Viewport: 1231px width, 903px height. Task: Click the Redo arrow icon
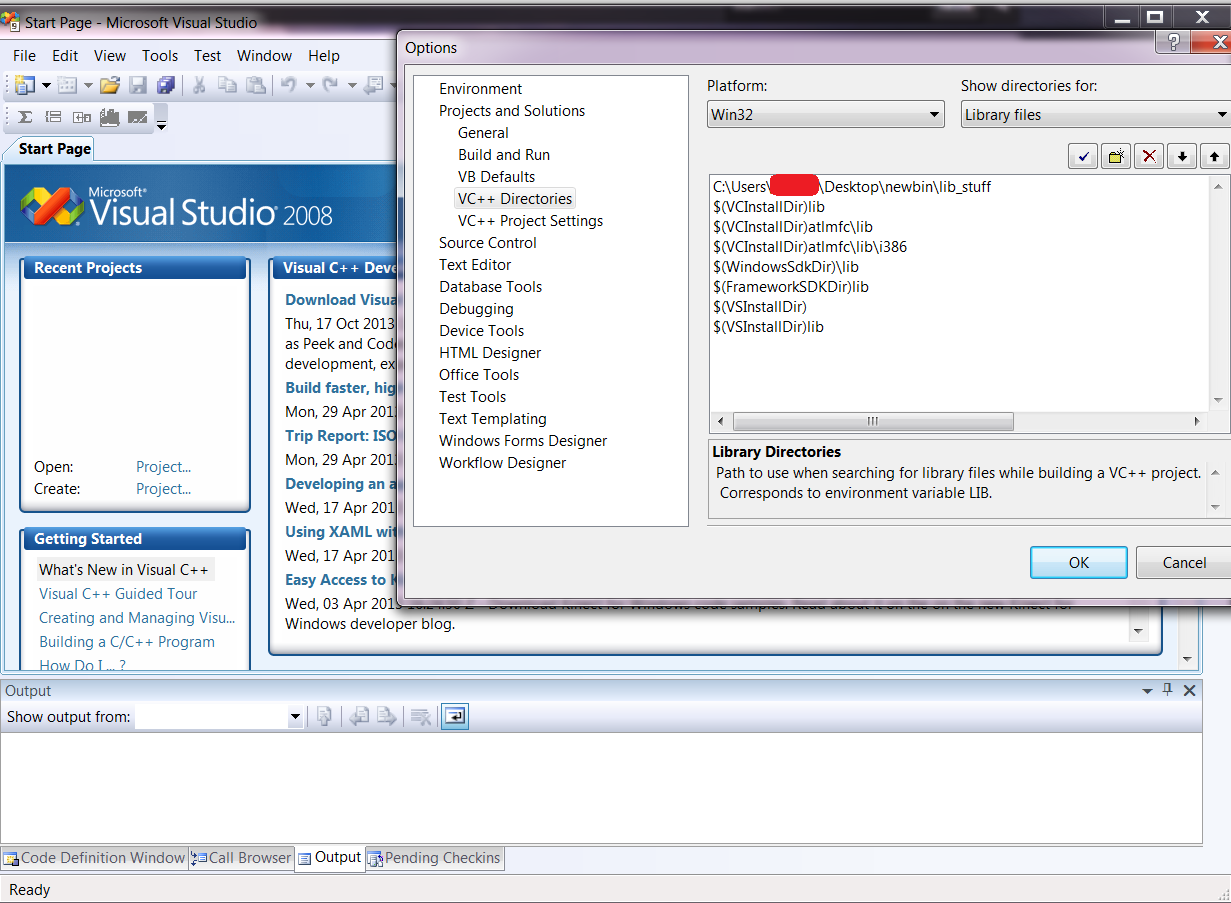tap(331, 86)
